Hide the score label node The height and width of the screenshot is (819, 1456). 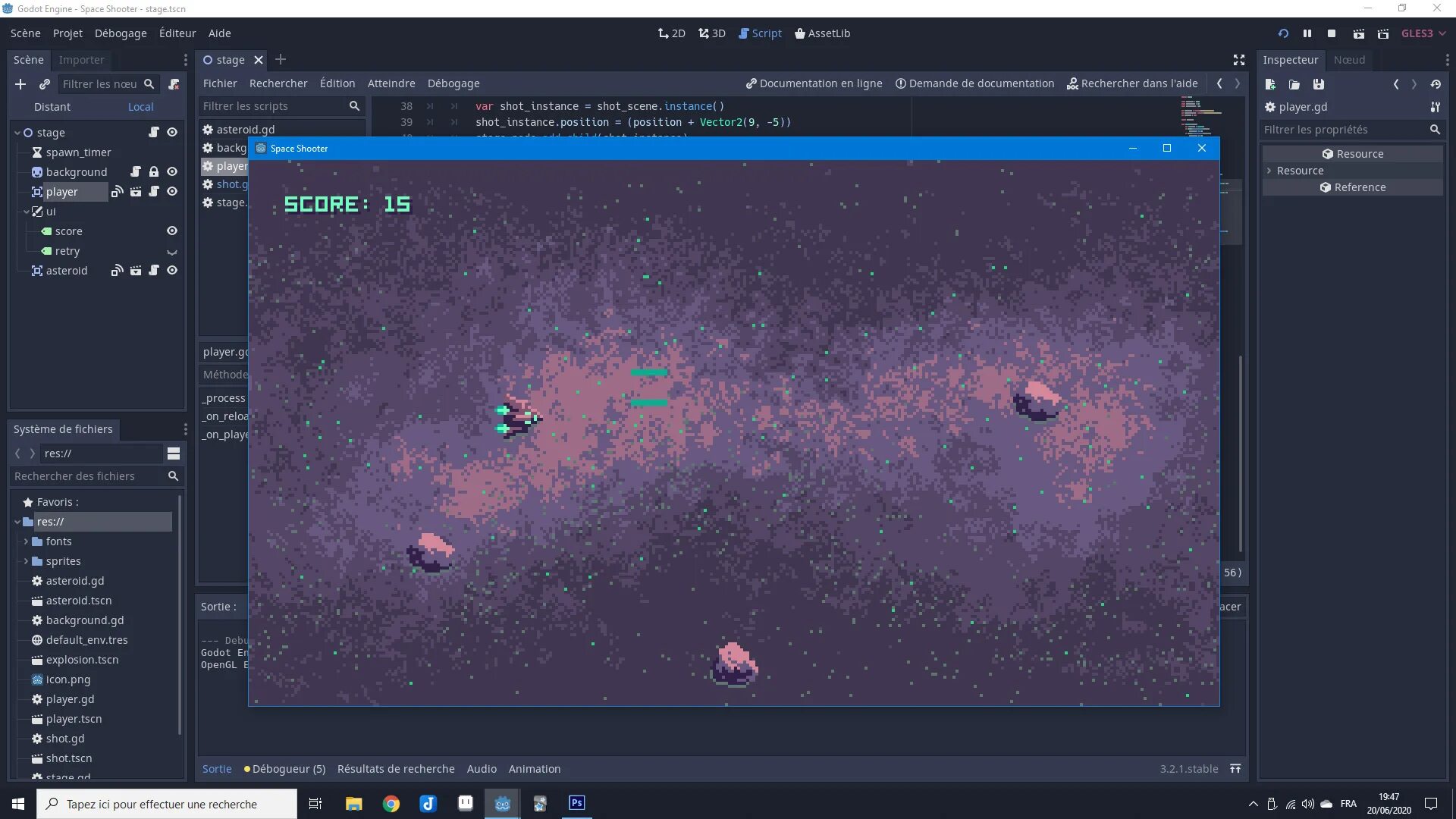click(172, 231)
